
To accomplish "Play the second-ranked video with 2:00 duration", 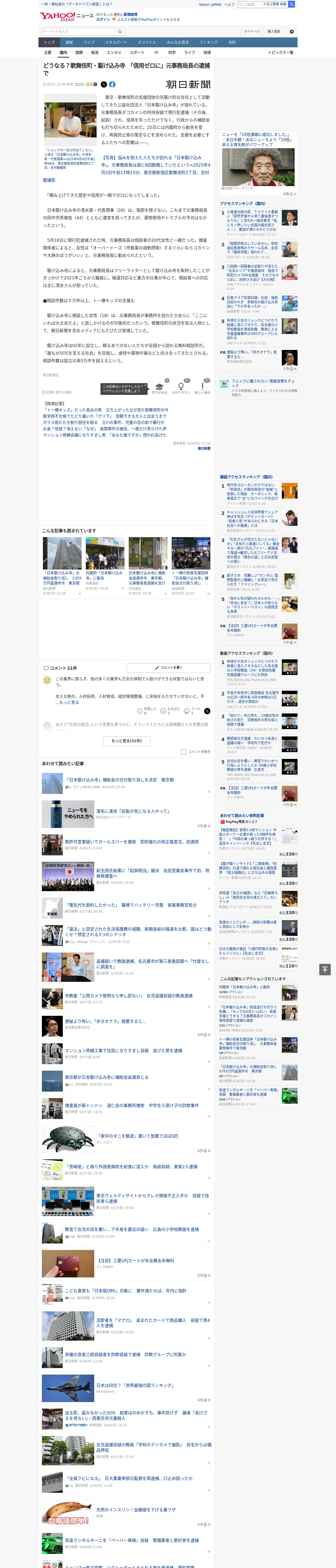I will pos(289,698).
